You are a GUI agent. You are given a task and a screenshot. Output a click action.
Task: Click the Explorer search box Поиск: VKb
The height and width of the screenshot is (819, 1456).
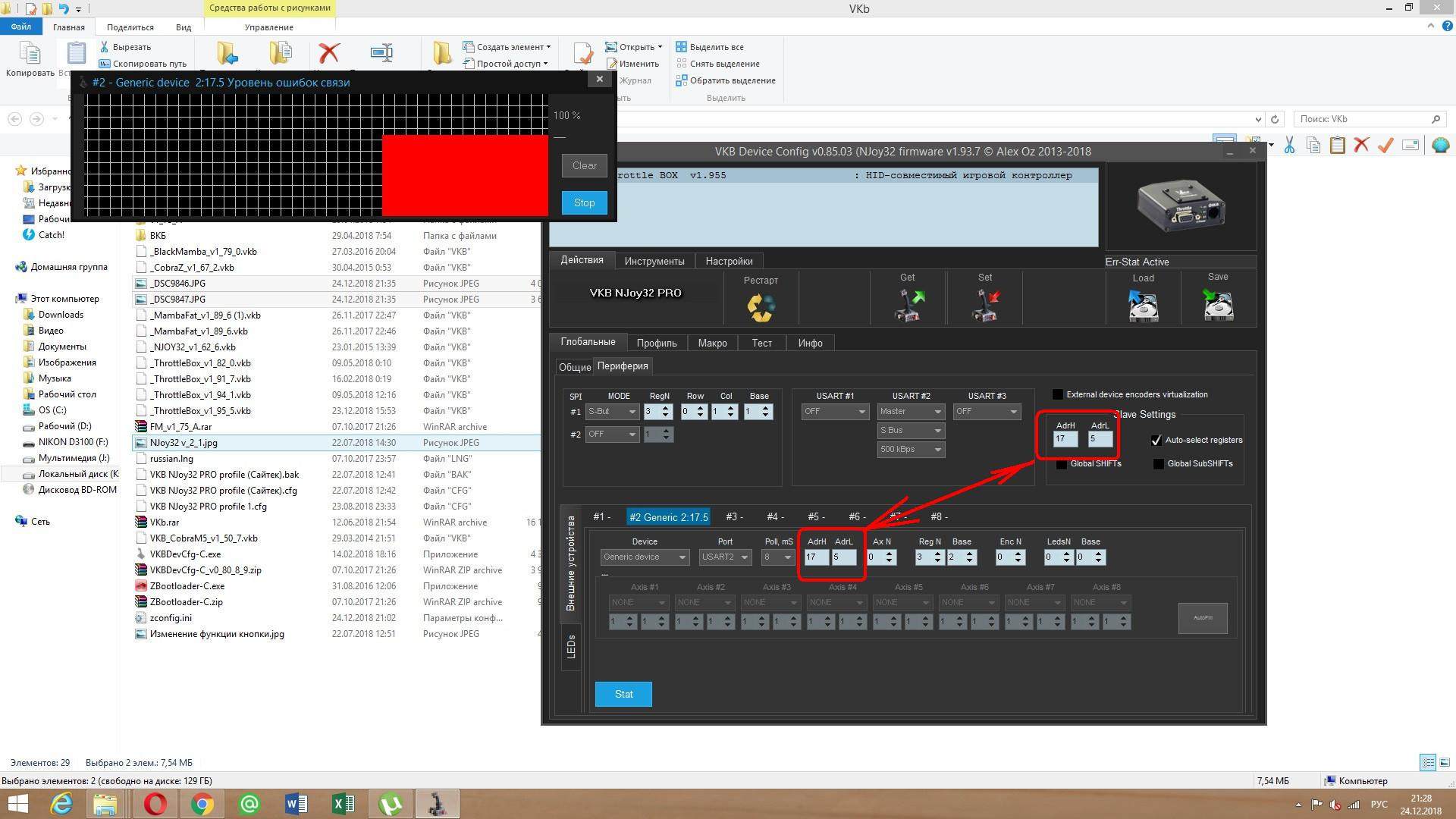1370,119
